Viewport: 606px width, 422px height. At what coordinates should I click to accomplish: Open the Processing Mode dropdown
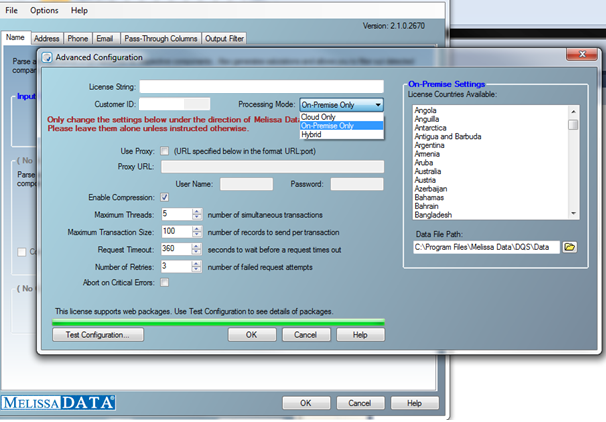pyautogui.click(x=342, y=105)
